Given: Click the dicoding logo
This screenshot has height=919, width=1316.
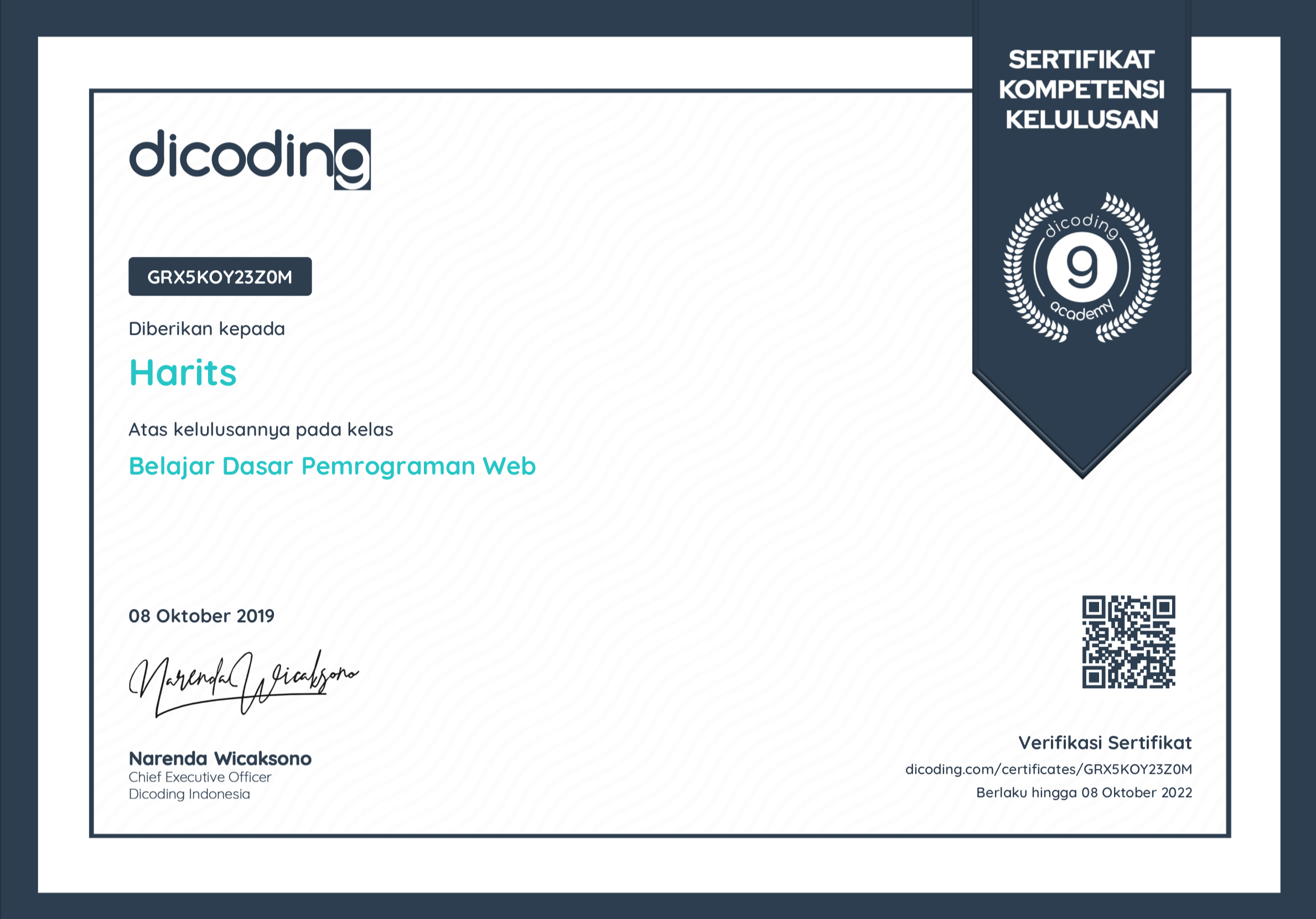Looking at the screenshot, I should 250,159.
